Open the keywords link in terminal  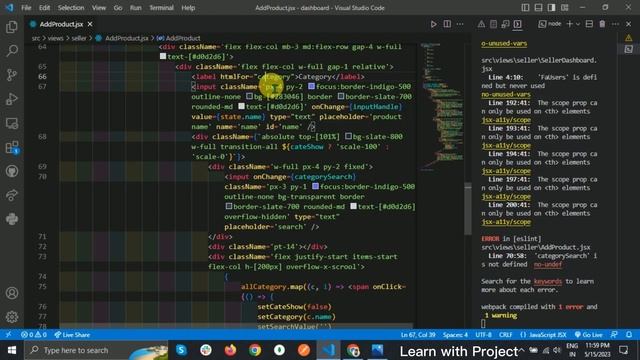[547, 281]
